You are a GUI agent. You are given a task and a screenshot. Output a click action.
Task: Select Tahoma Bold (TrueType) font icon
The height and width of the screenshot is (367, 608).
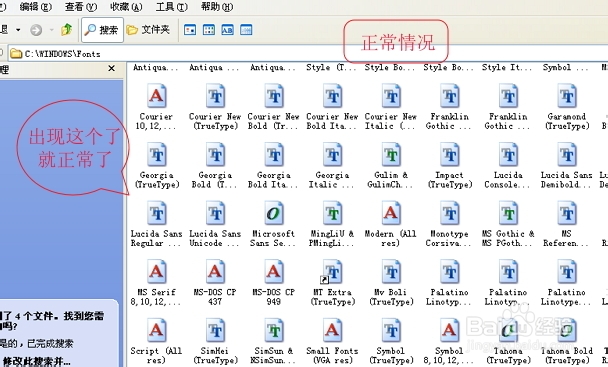click(567, 330)
